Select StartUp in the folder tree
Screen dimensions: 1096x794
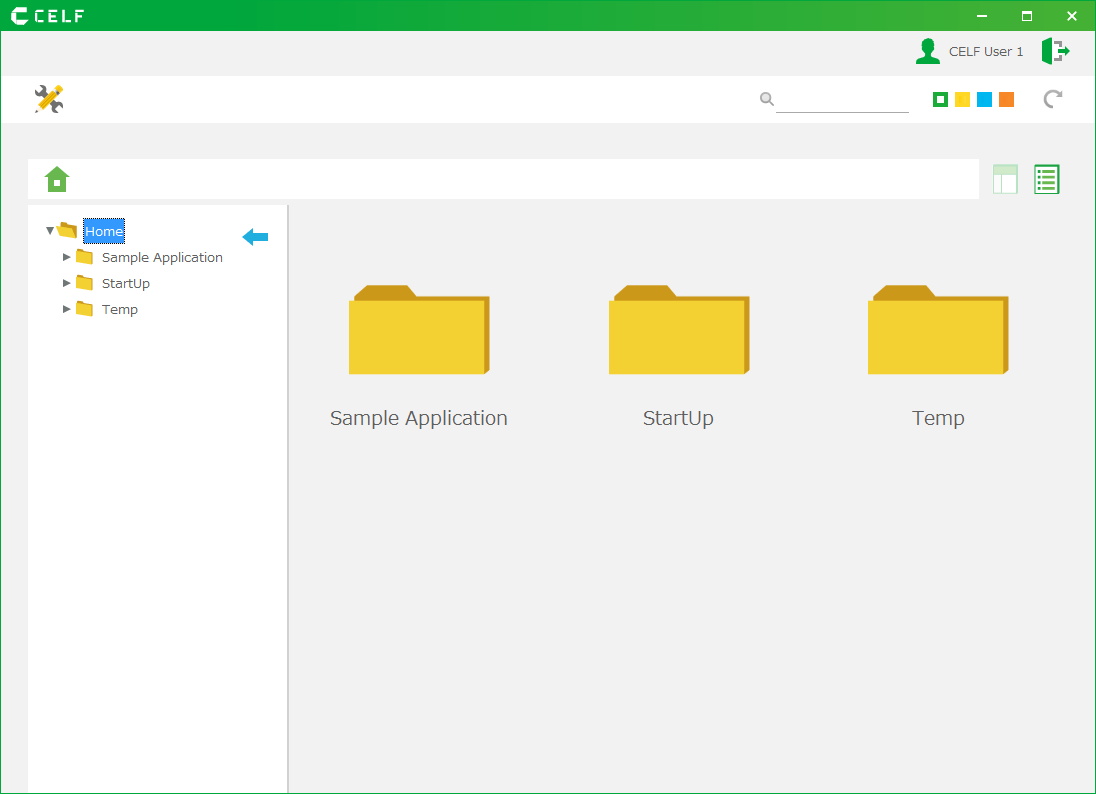[x=125, y=283]
